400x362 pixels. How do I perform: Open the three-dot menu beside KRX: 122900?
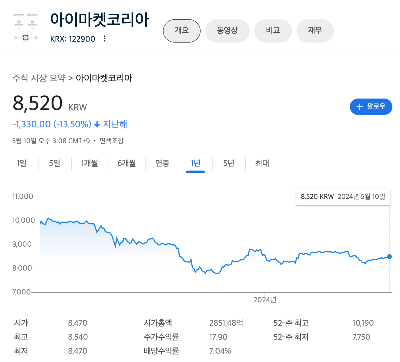point(104,39)
